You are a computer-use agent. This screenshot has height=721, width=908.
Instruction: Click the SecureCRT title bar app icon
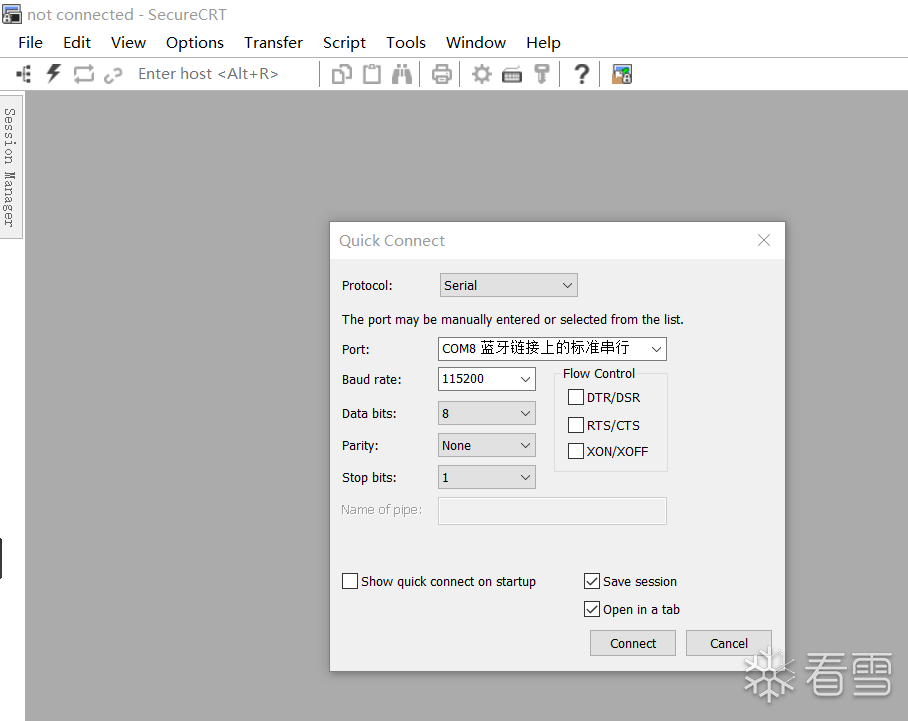(12, 14)
